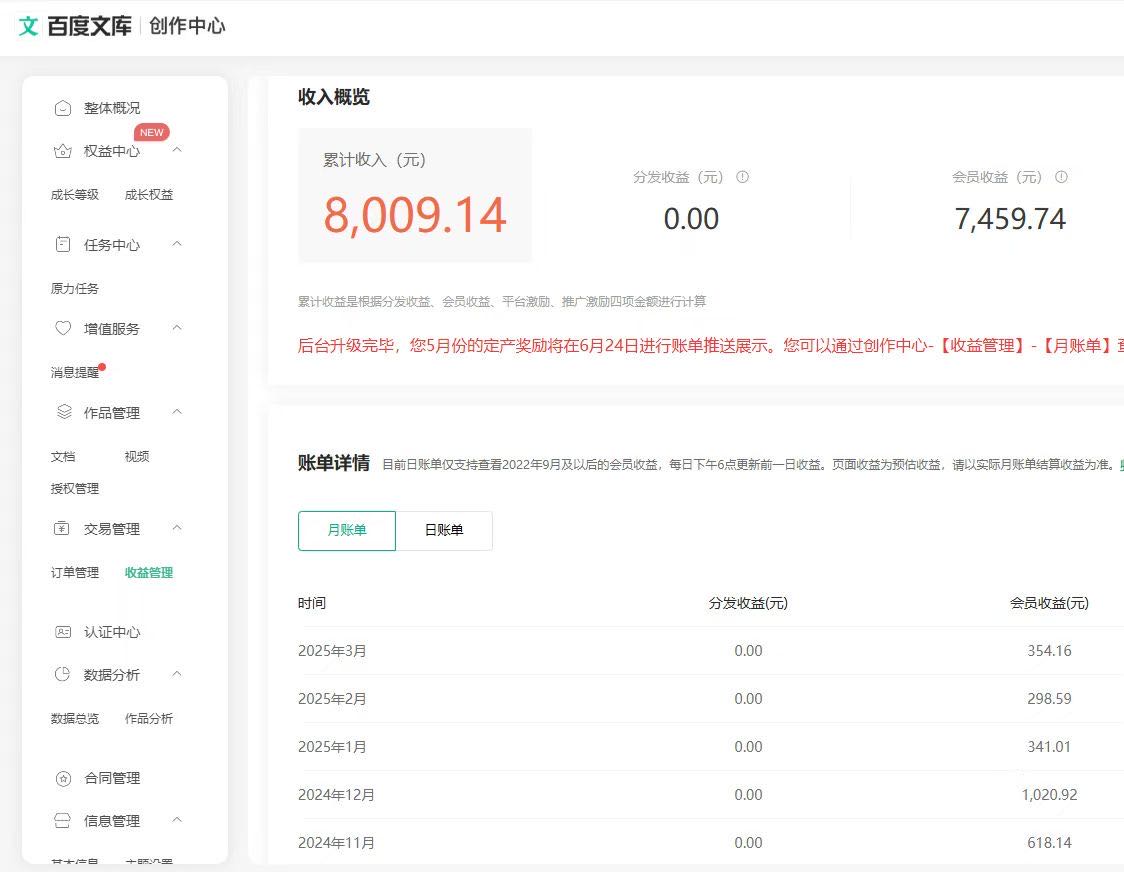Click the red NEW badge
Viewport: 1124px width, 872px height.
click(151, 132)
